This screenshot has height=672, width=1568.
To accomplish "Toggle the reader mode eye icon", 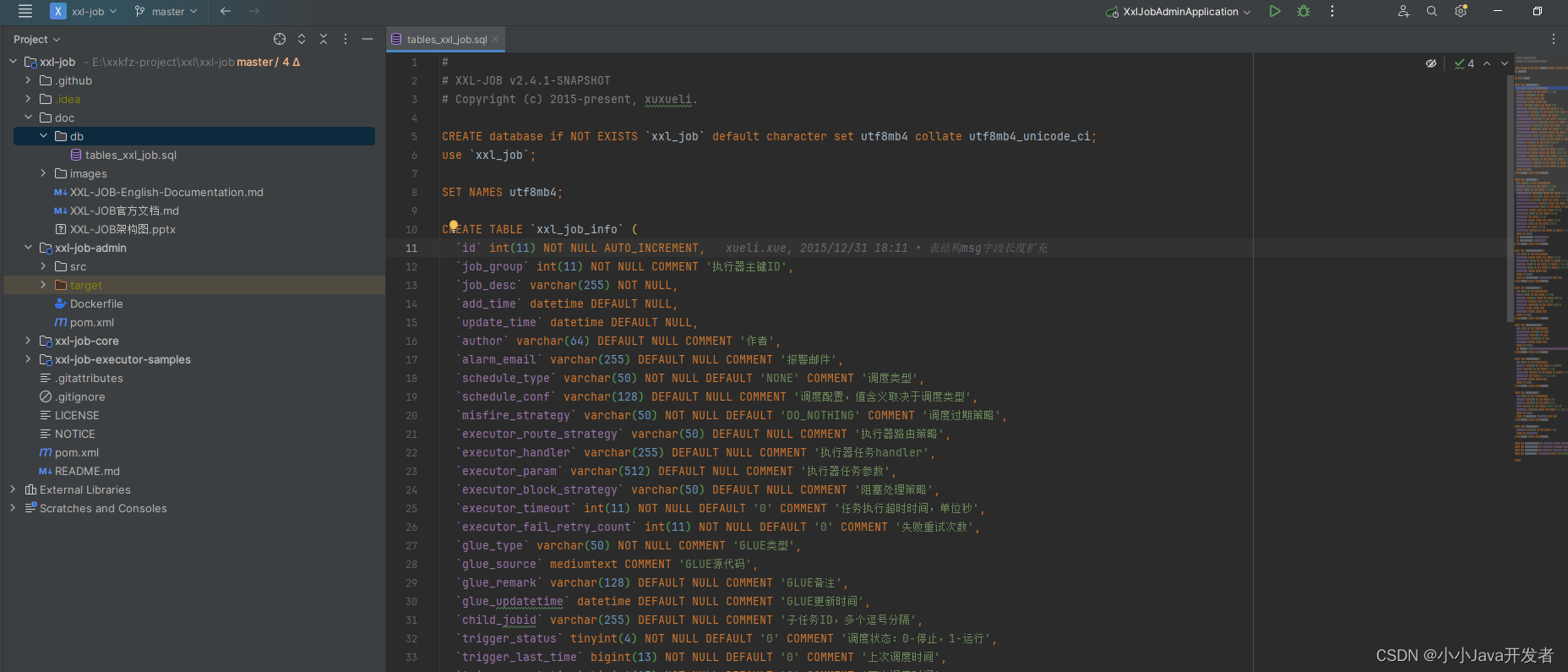I will point(1431,63).
